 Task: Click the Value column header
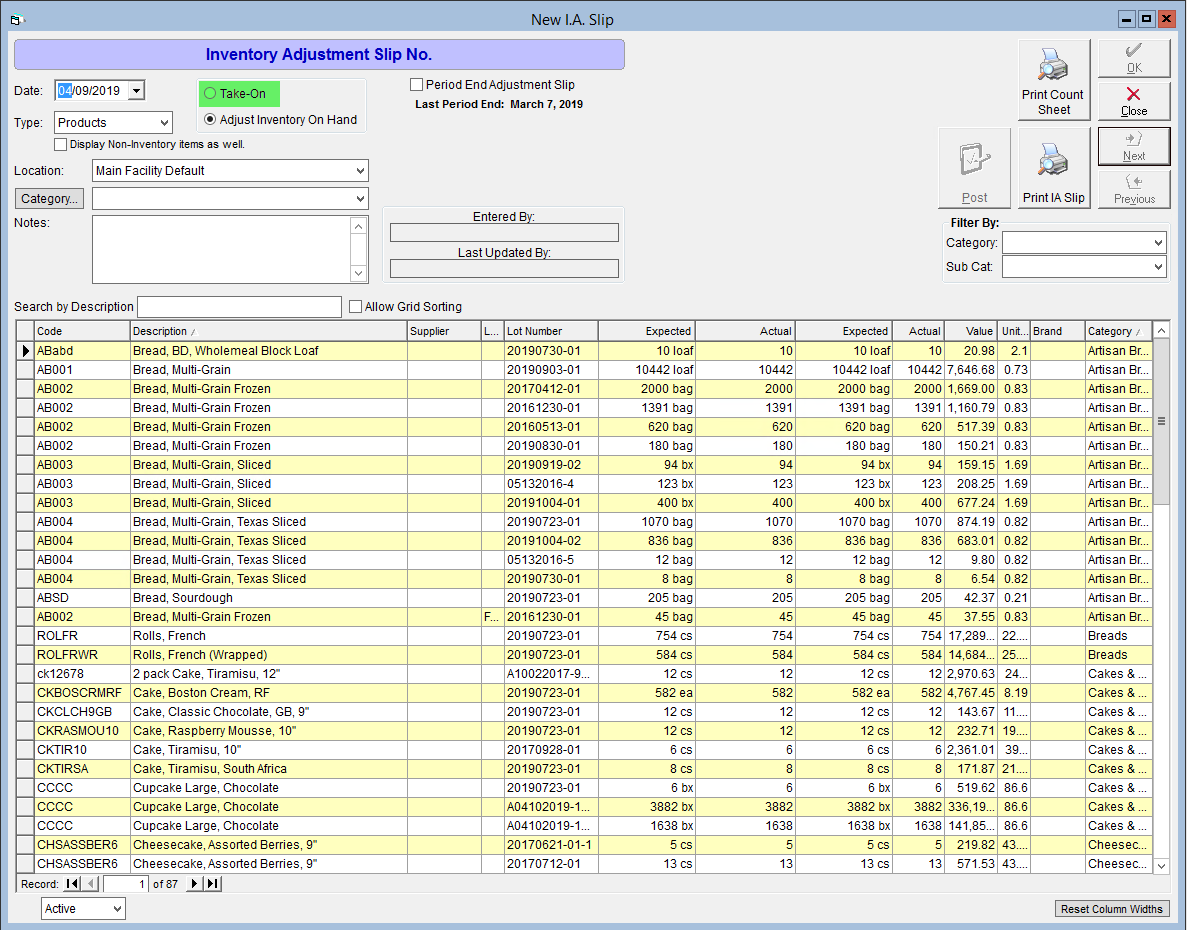tap(971, 331)
